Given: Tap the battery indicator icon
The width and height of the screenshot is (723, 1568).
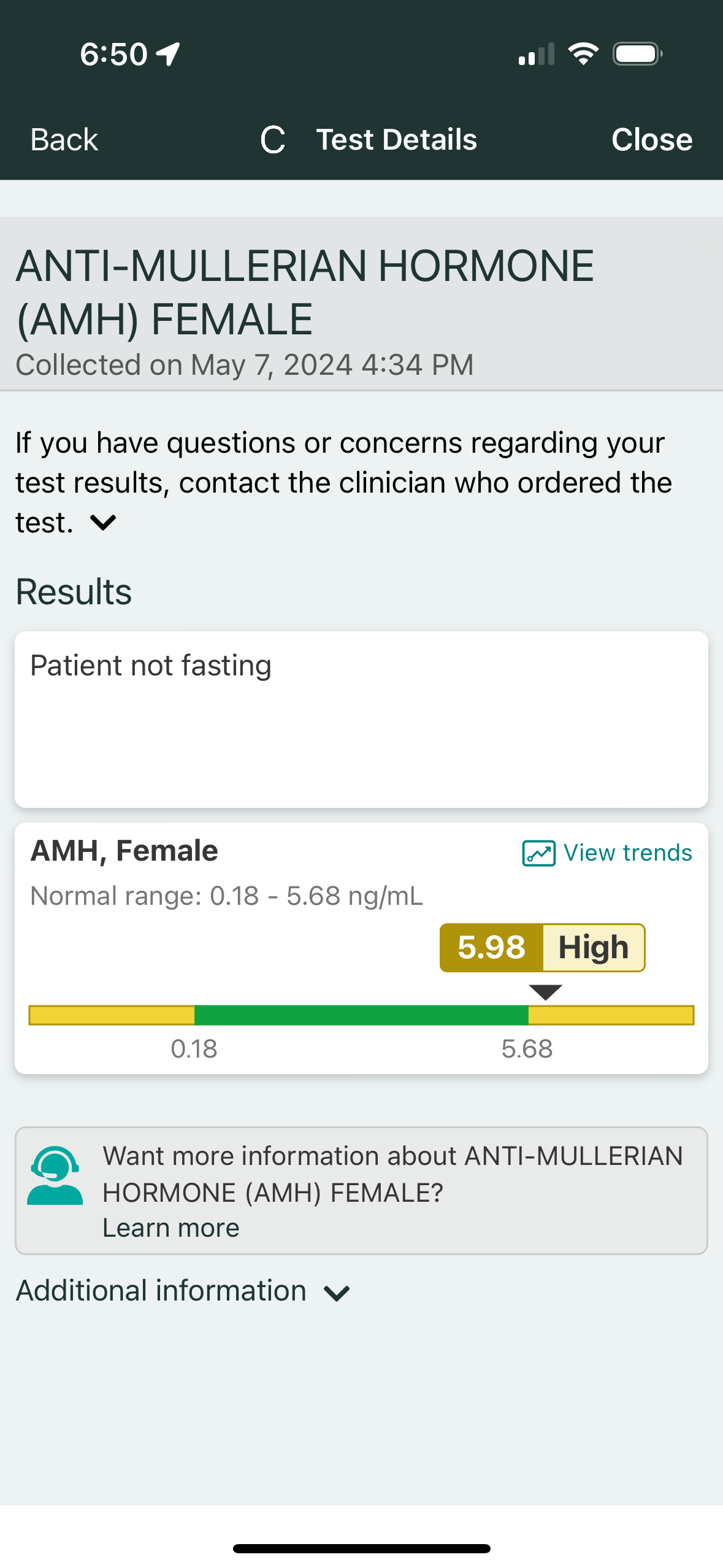Looking at the screenshot, I should pyautogui.click(x=637, y=54).
